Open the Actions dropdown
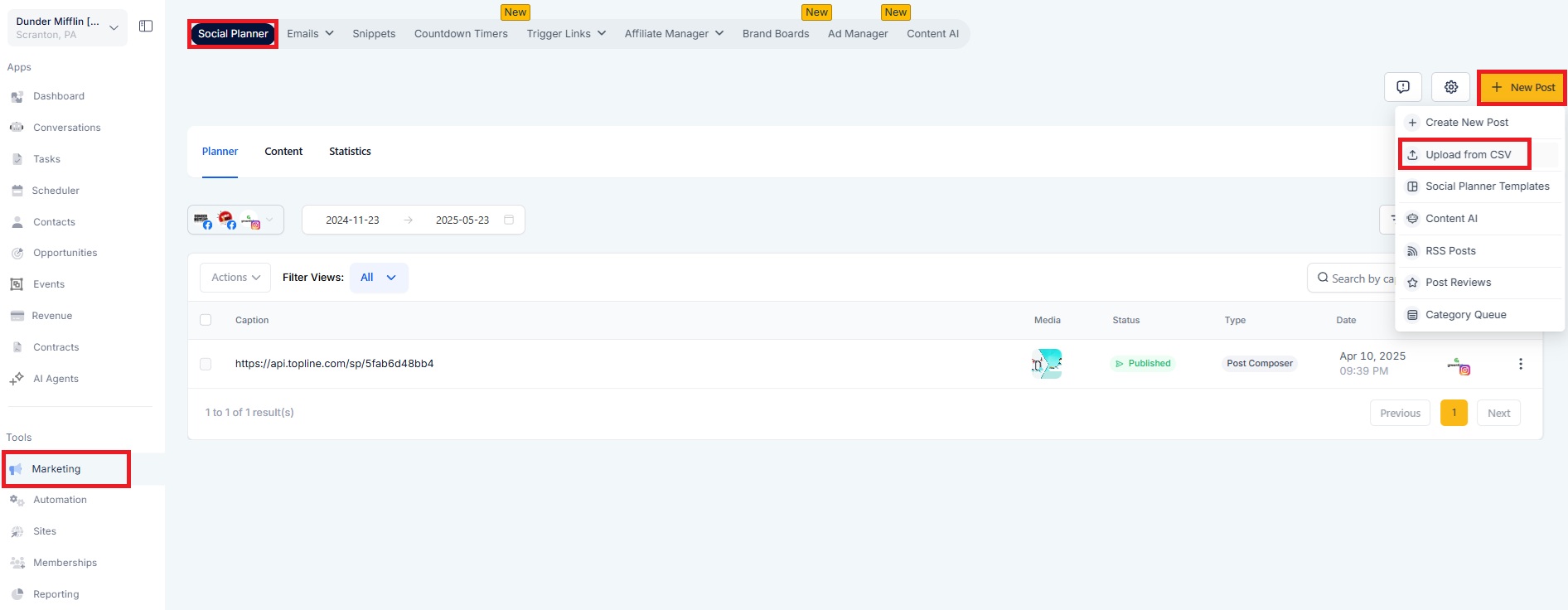The height and width of the screenshot is (610, 1568). (235, 278)
